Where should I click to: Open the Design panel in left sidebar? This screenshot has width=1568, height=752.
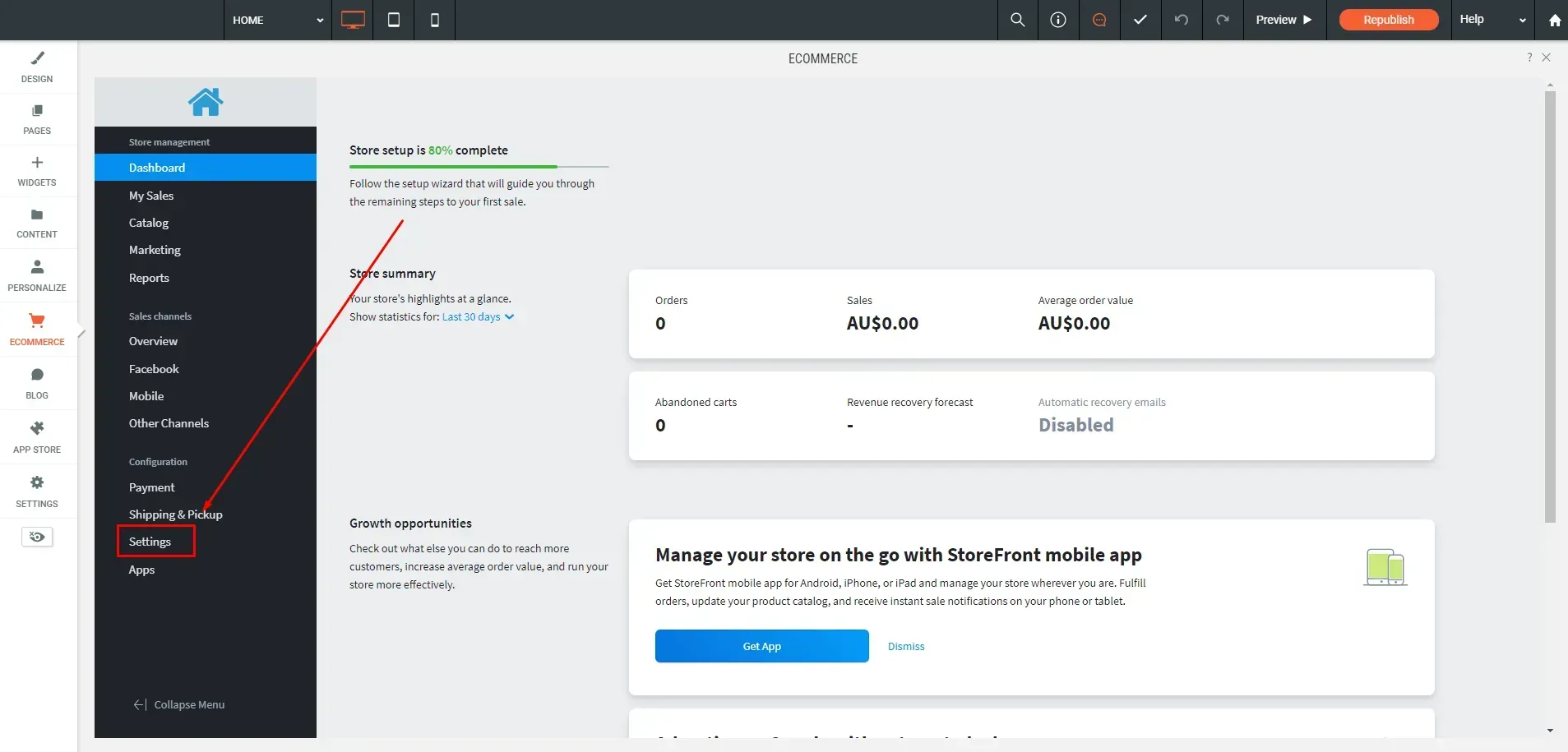(37, 67)
